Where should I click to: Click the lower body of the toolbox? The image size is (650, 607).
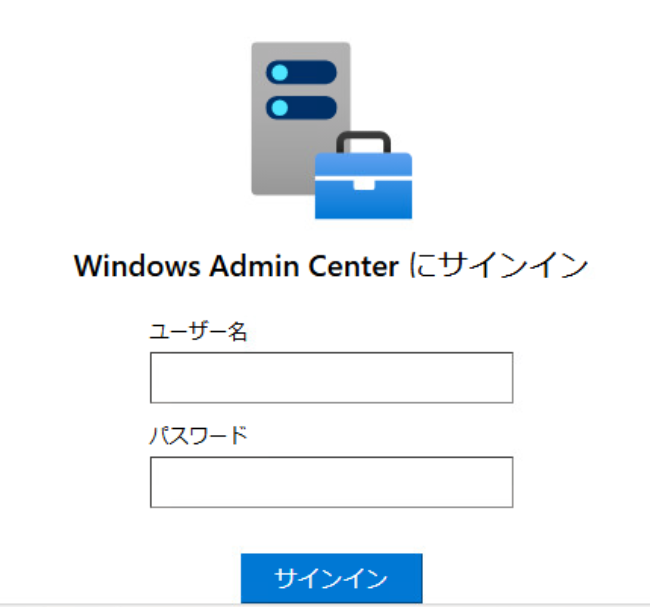coord(363,204)
